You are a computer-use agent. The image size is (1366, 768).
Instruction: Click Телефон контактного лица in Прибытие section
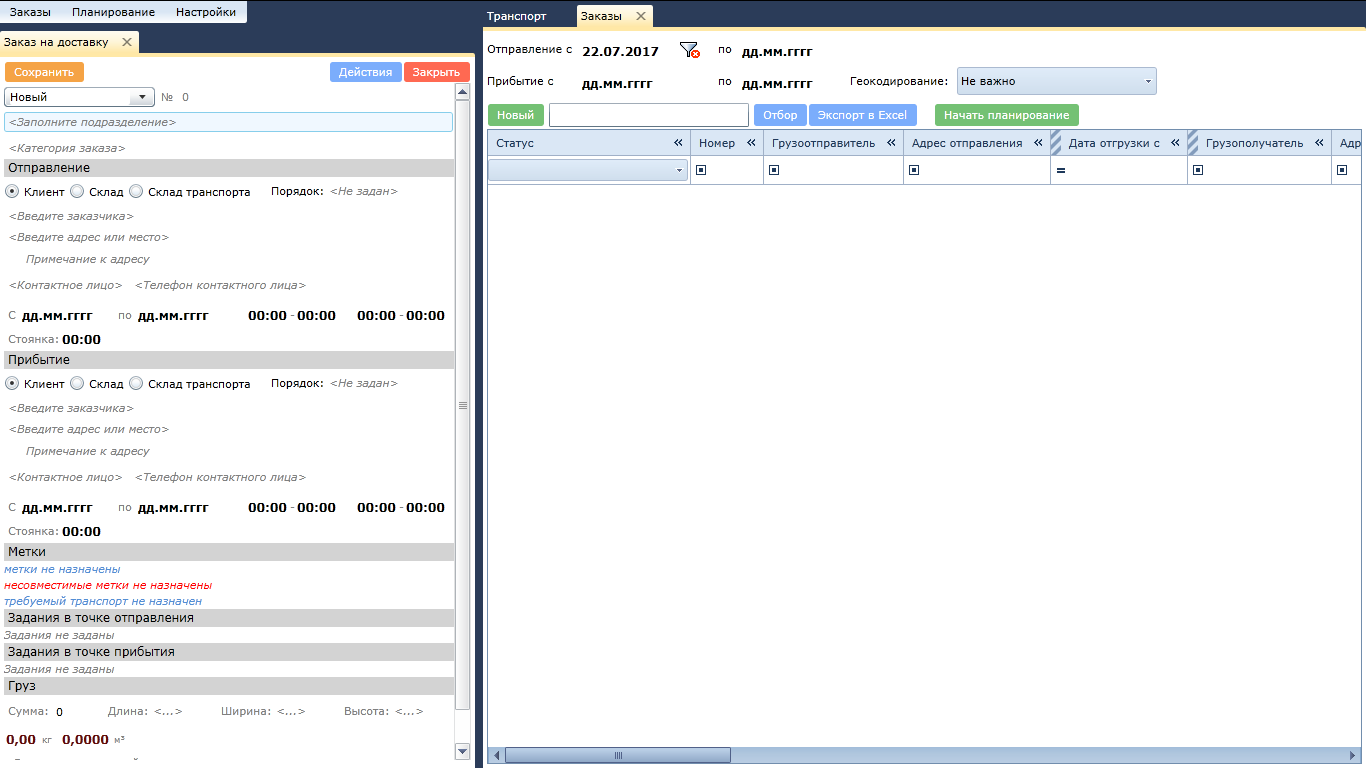[x=220, y=477]
